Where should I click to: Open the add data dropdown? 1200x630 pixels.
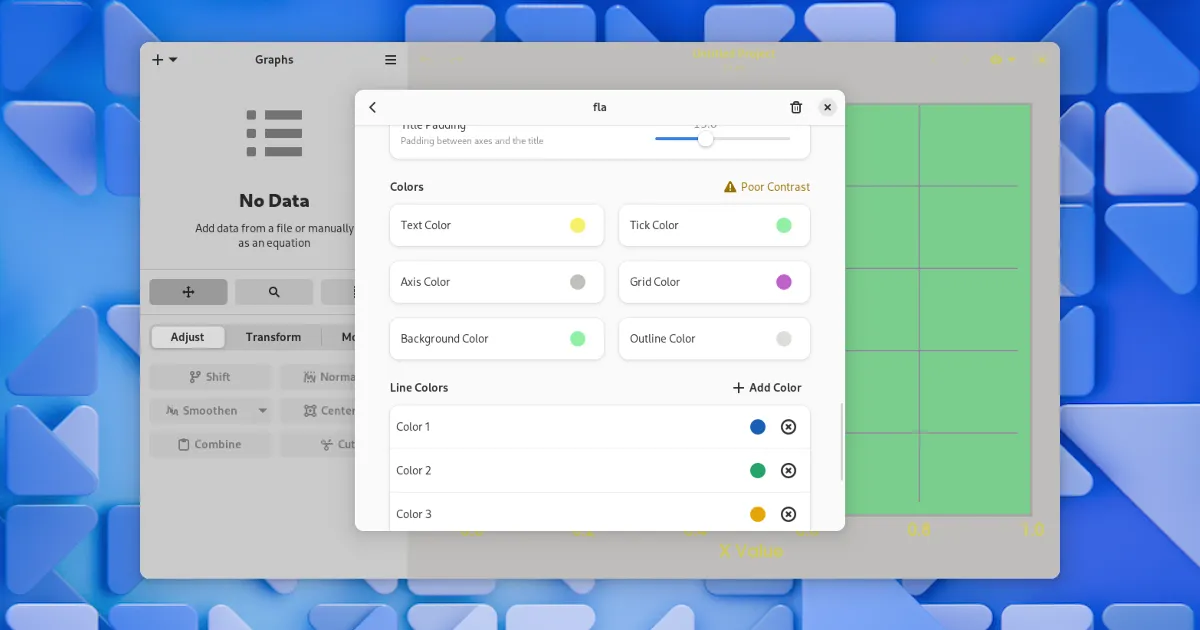click(164, 60)
